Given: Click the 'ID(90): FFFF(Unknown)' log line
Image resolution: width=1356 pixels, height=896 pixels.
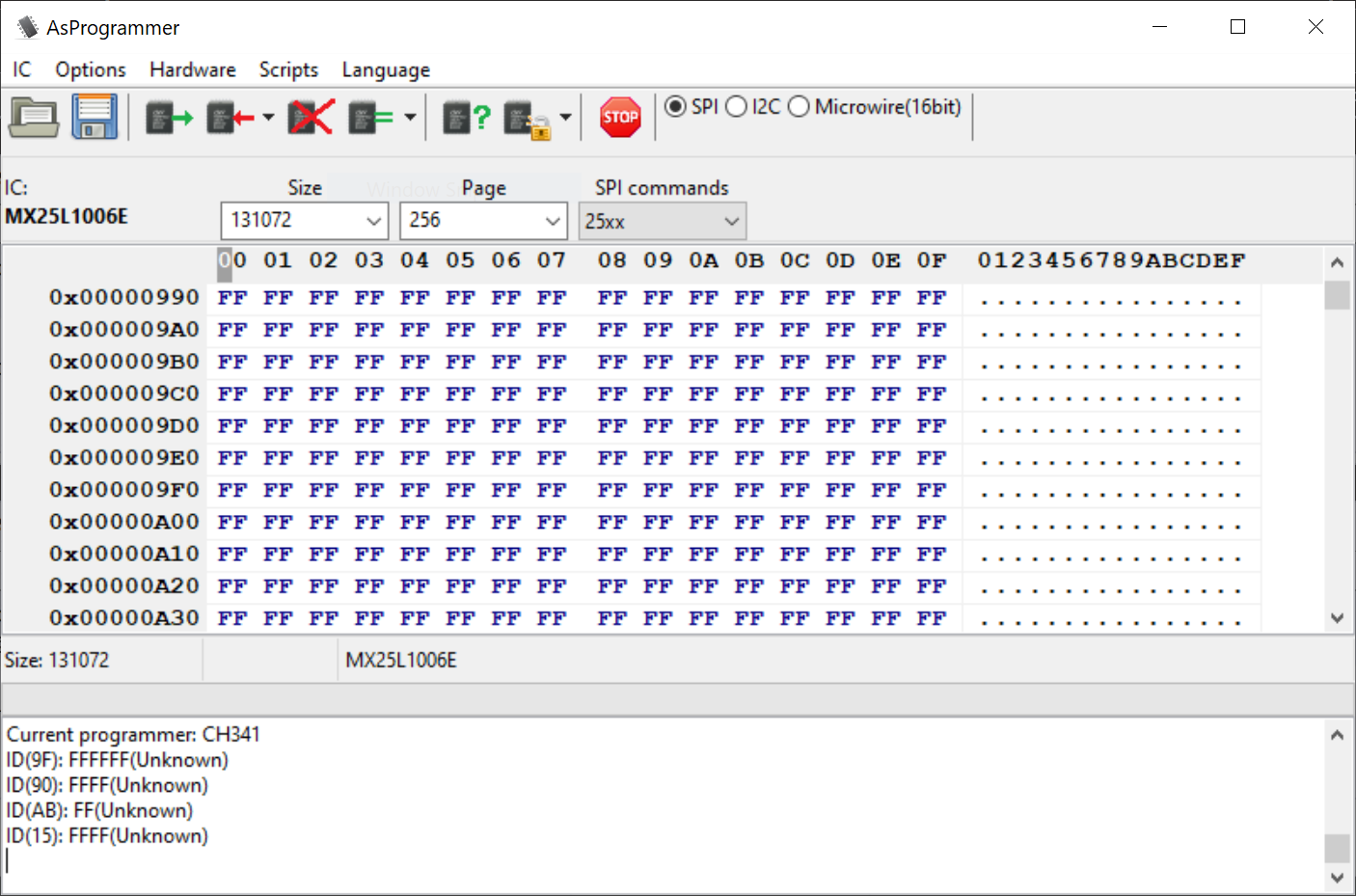Looking at the screenshot, I should click(107, 785).
